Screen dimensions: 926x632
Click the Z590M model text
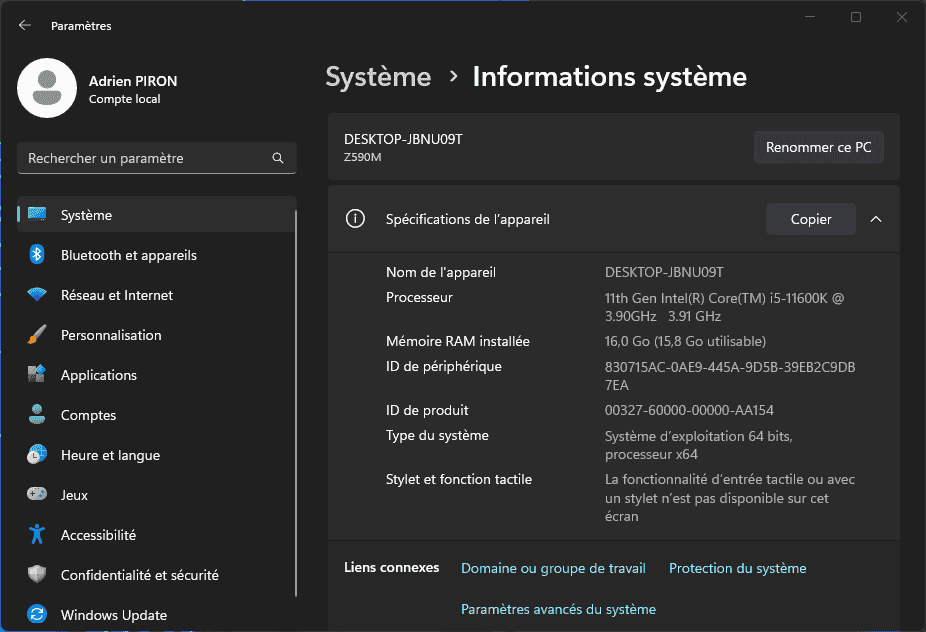click(363, 157)
